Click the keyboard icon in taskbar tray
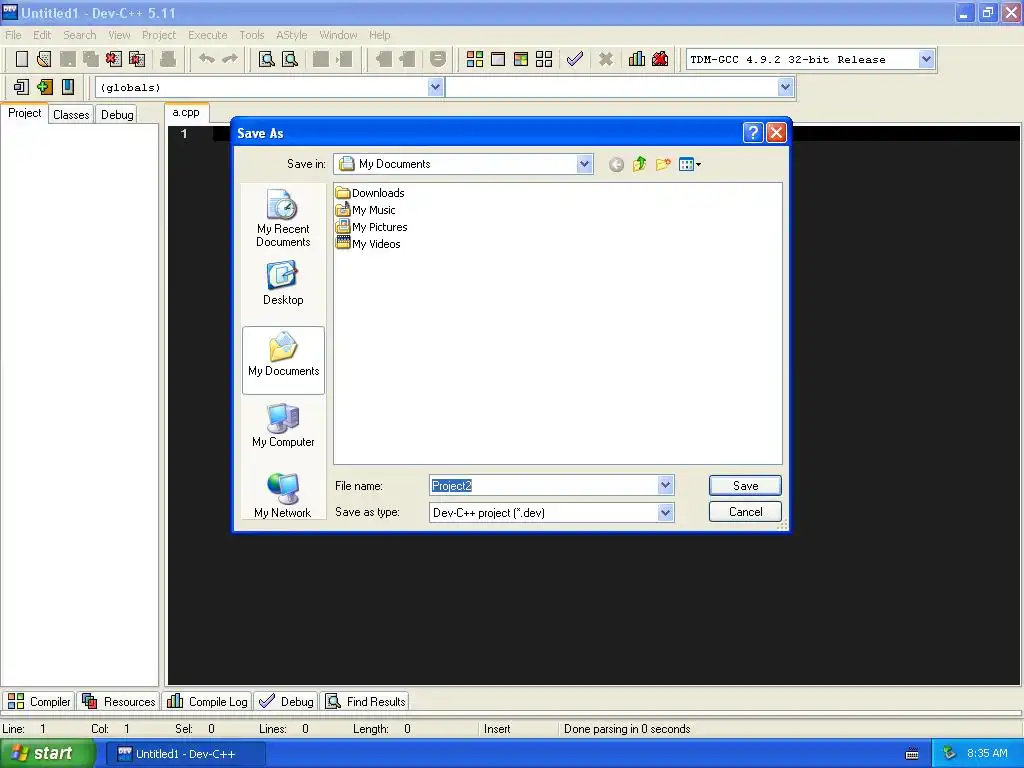 [912, 754]
